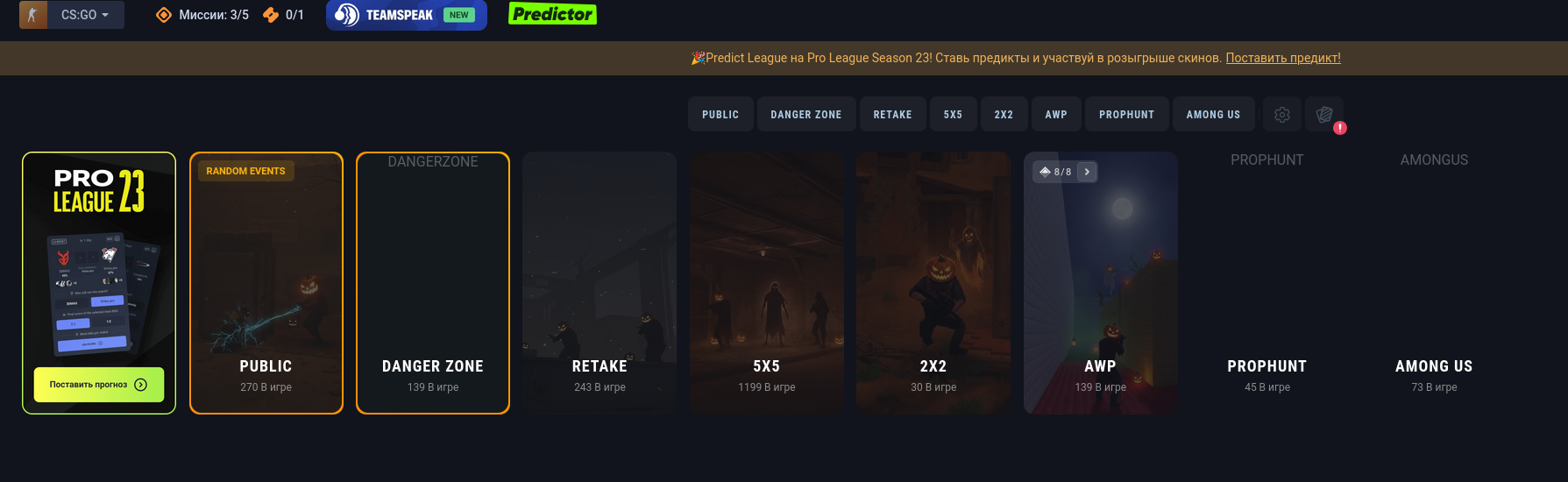Click the CS:GO game icon
This screenshot has width=1568, height=482.
(x=33, y=15)
